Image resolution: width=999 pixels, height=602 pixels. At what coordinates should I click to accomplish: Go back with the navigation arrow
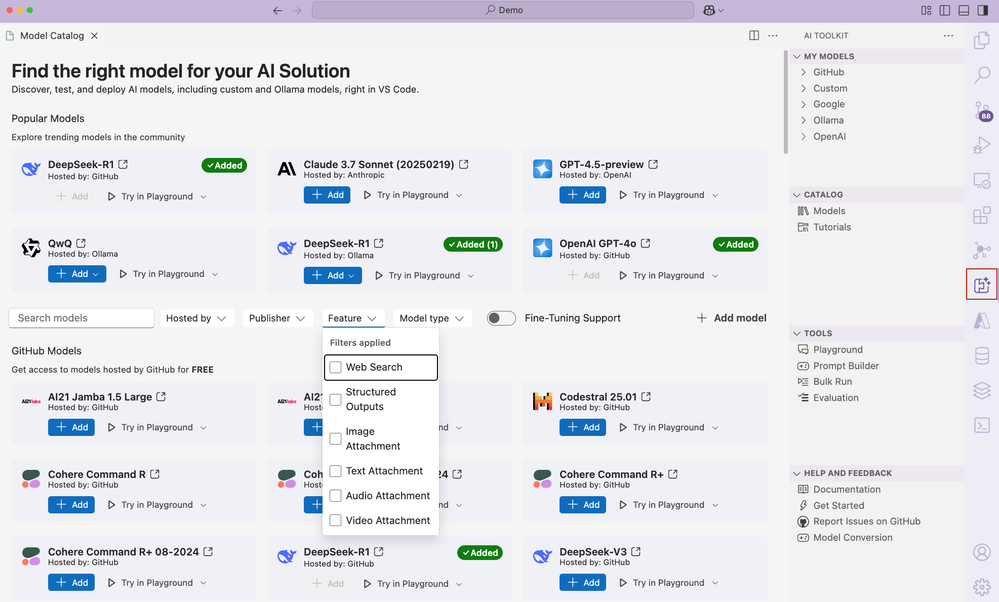click(277, 10)
